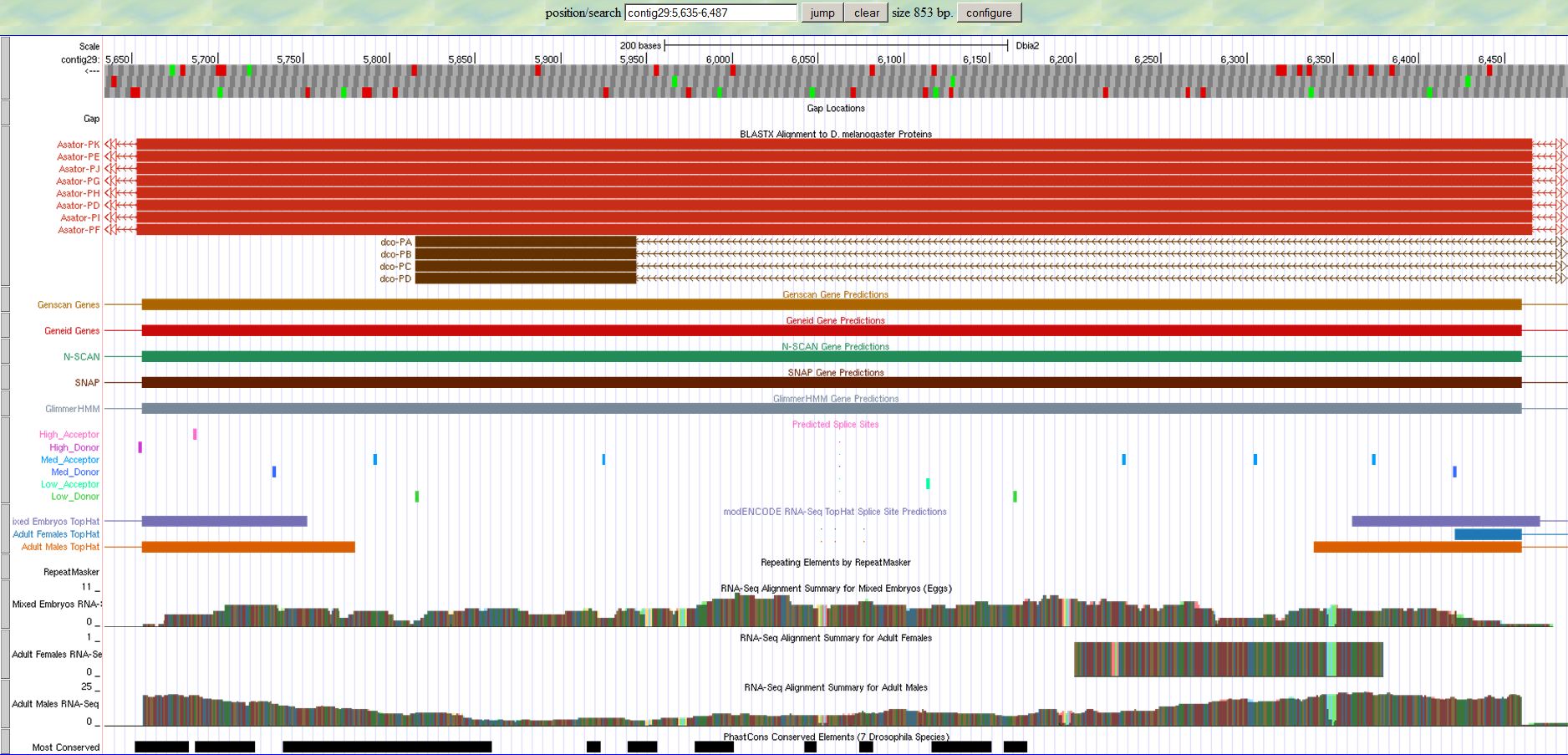
Task: Select the Med_Donor label
Action: tap(75, 472)
